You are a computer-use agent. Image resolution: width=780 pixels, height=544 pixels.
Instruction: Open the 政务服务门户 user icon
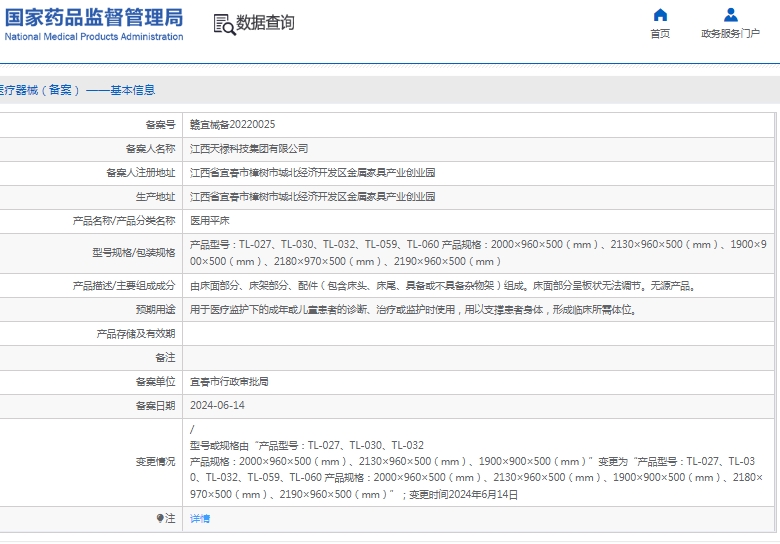730,15
